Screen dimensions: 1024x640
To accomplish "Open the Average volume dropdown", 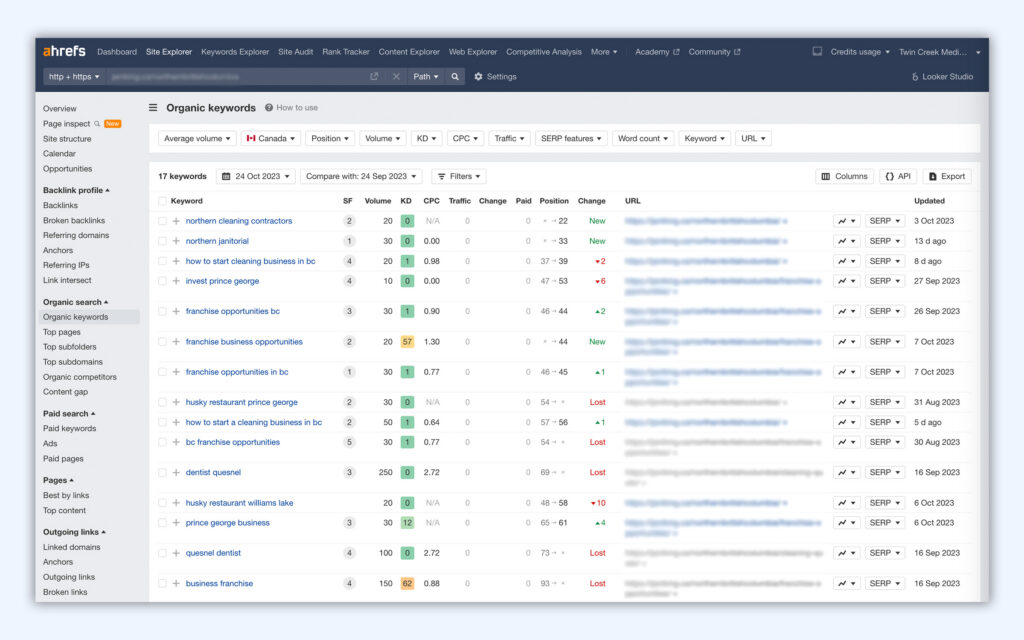I will click(197, 138).
